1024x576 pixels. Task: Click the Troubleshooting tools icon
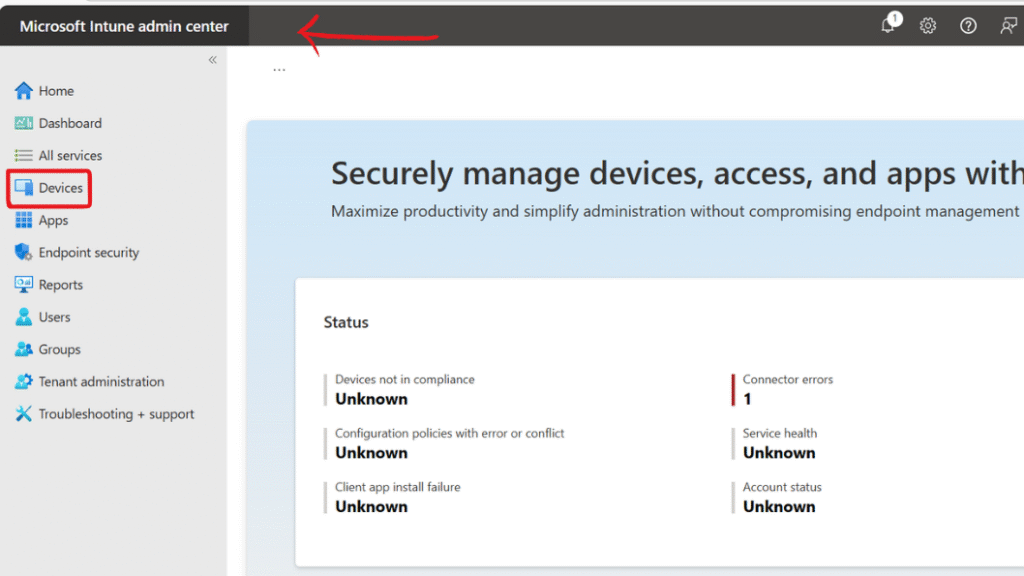pos(24,414)
